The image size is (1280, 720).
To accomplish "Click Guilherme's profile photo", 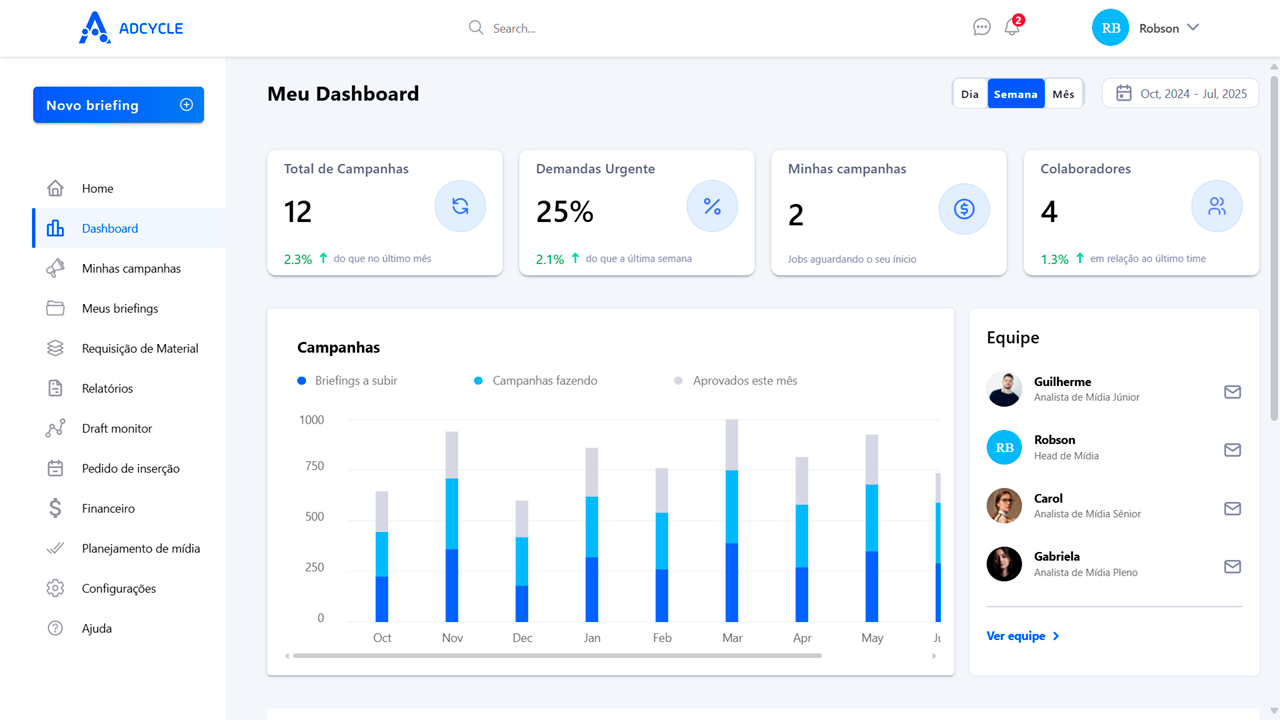I will 1004,389.
